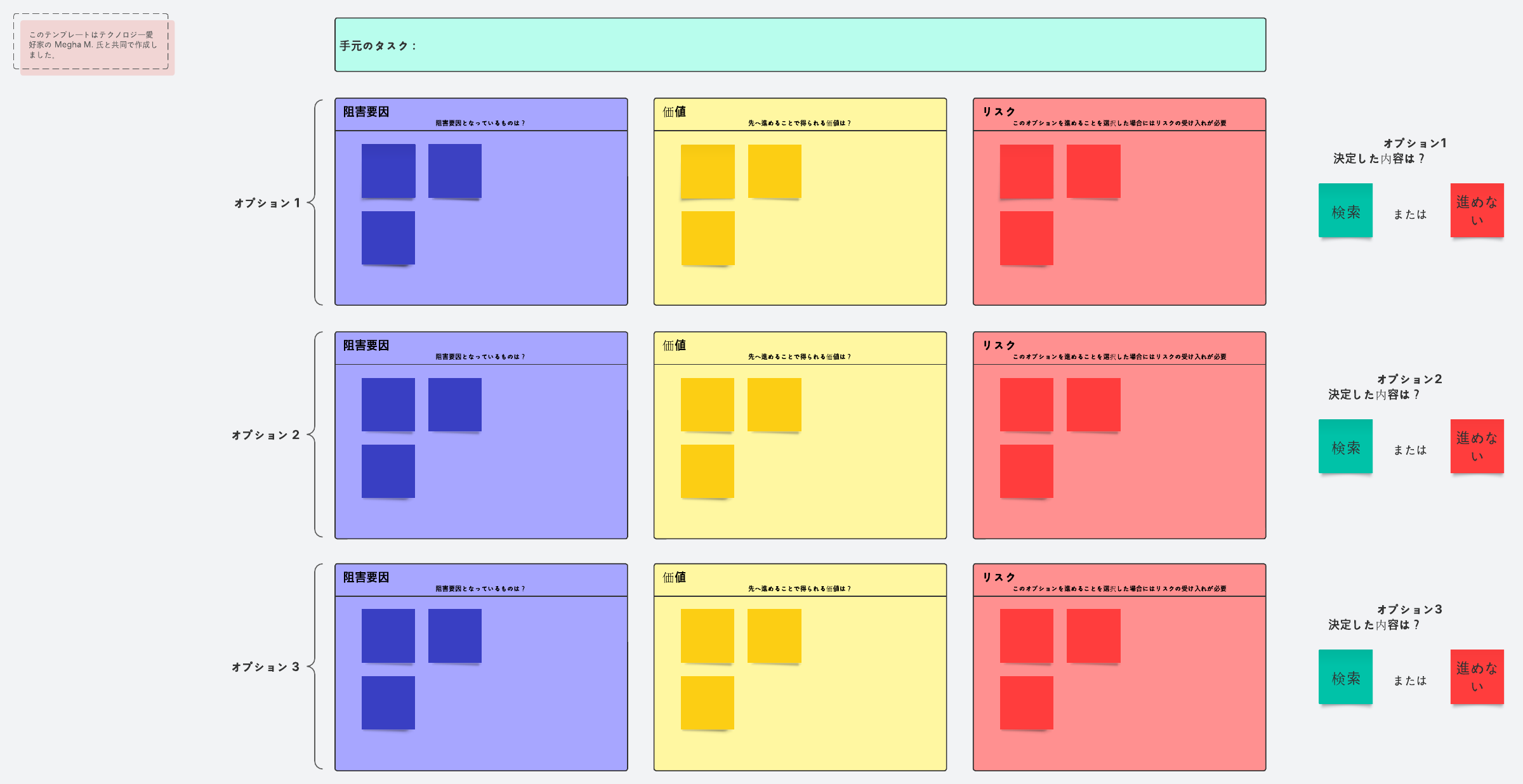Viewport: 1523px width, 784px height.
Task: Select the red 進めない note for オプション2
Action: pos(1477,447)
